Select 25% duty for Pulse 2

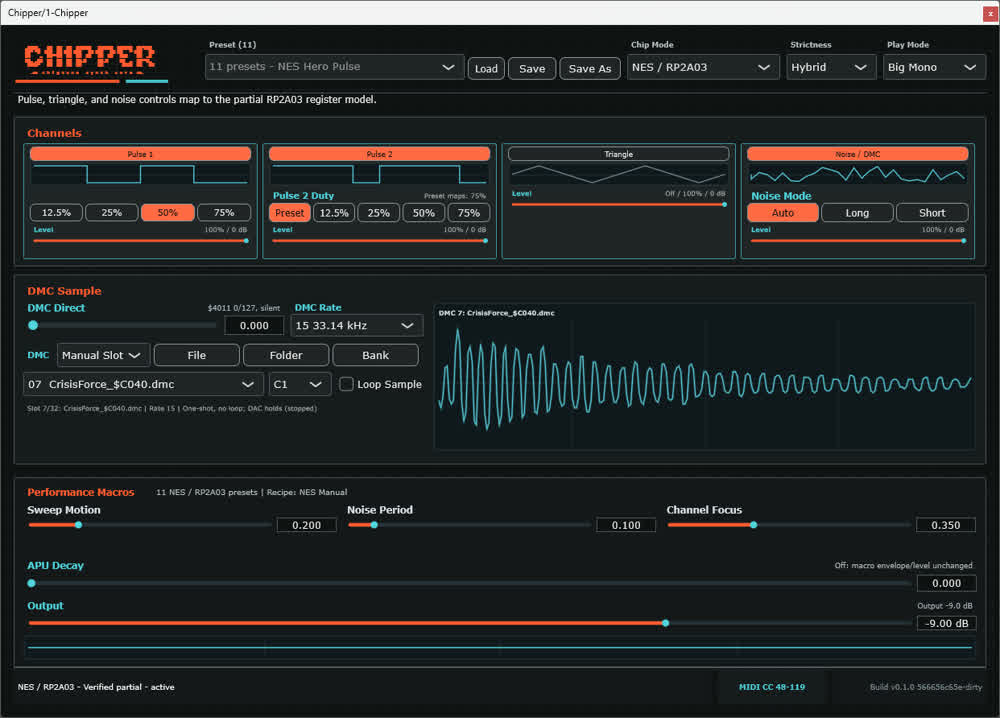pos(379,213)
